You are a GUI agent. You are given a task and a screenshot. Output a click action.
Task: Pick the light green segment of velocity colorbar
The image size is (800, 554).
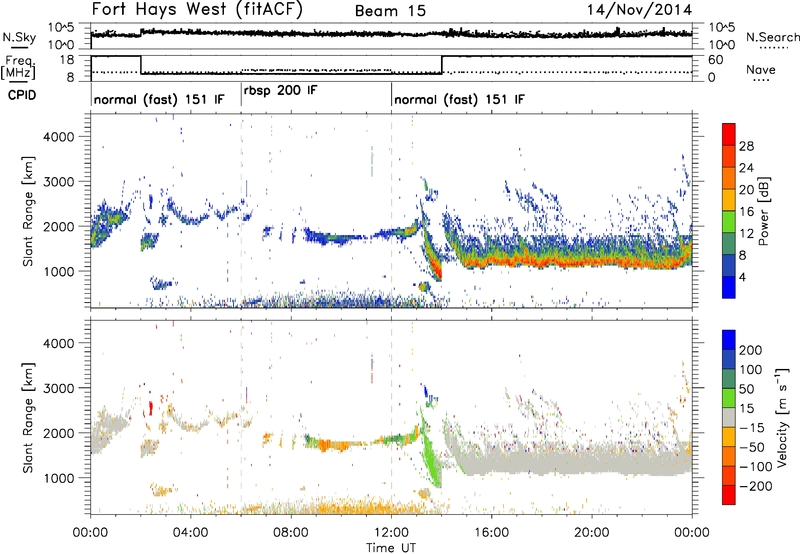(x=729, y=398)
